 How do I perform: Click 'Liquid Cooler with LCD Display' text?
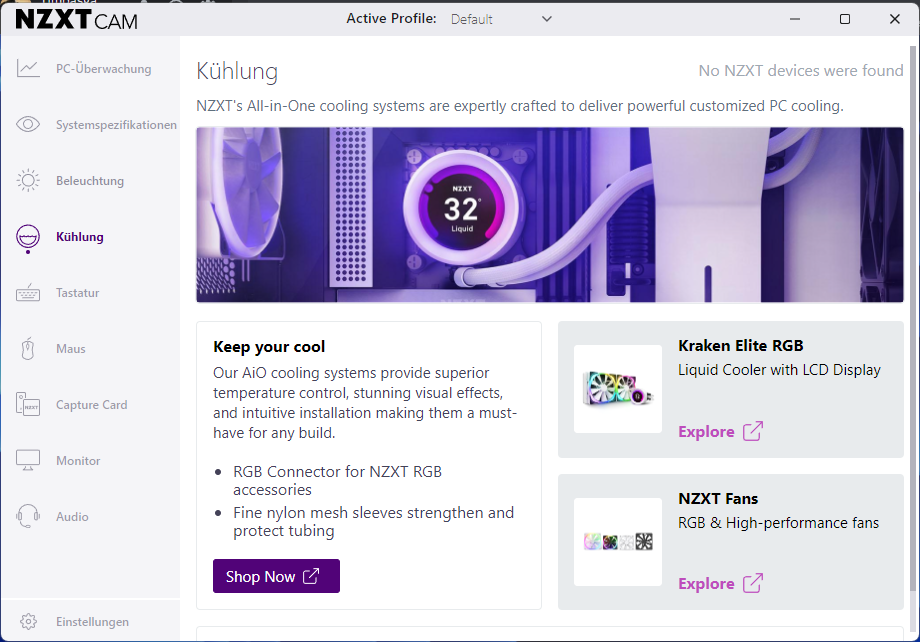779,370
